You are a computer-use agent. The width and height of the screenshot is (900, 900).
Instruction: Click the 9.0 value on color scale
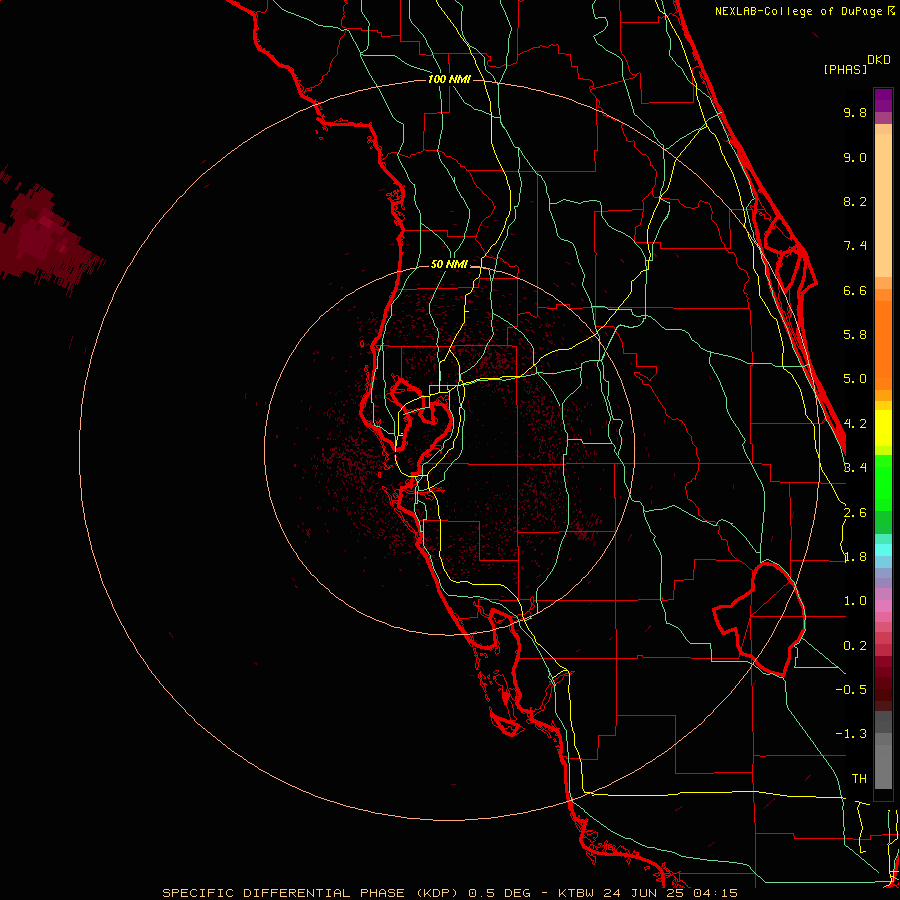[x=855, y=157]
